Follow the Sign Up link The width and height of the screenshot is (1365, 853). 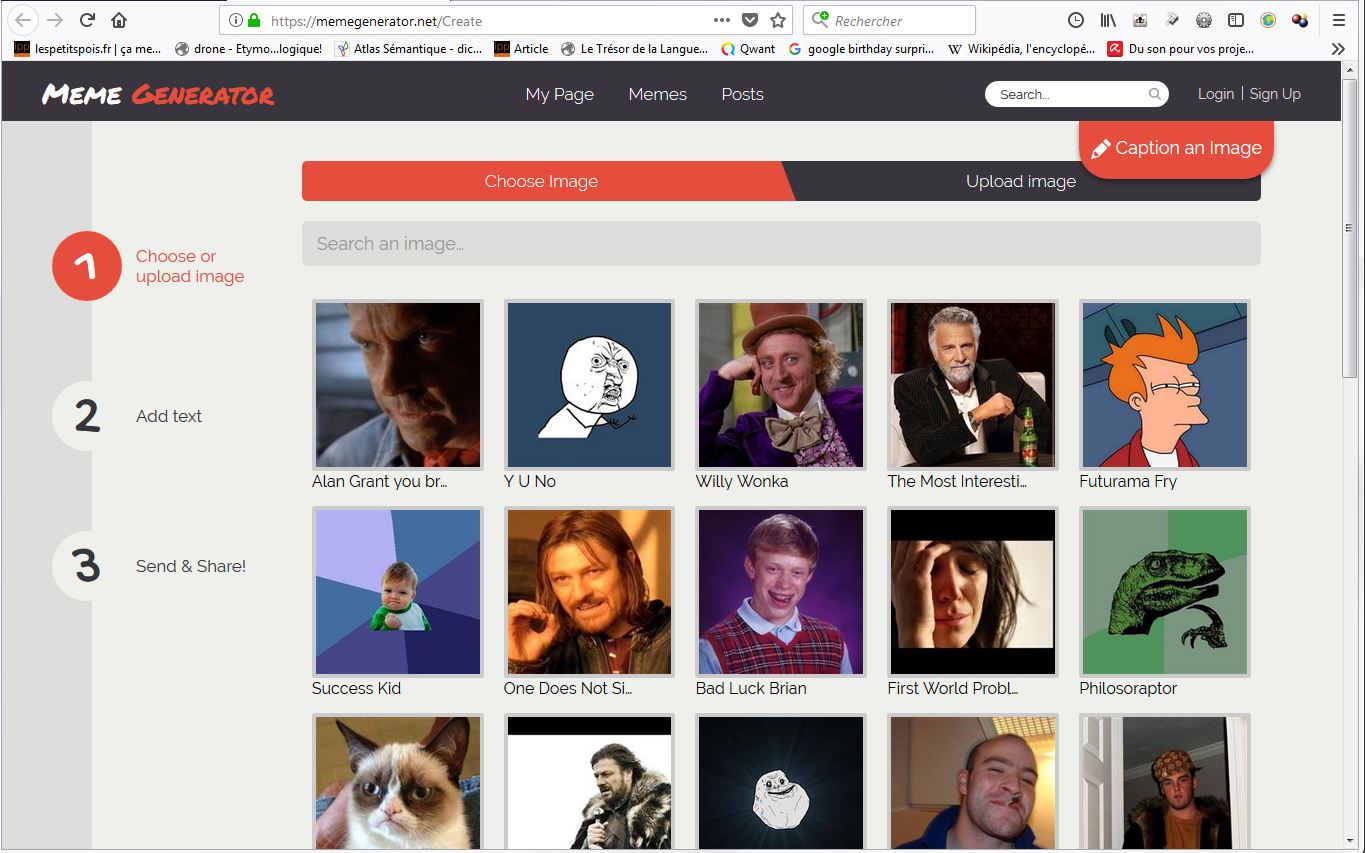coord(1275,94)
